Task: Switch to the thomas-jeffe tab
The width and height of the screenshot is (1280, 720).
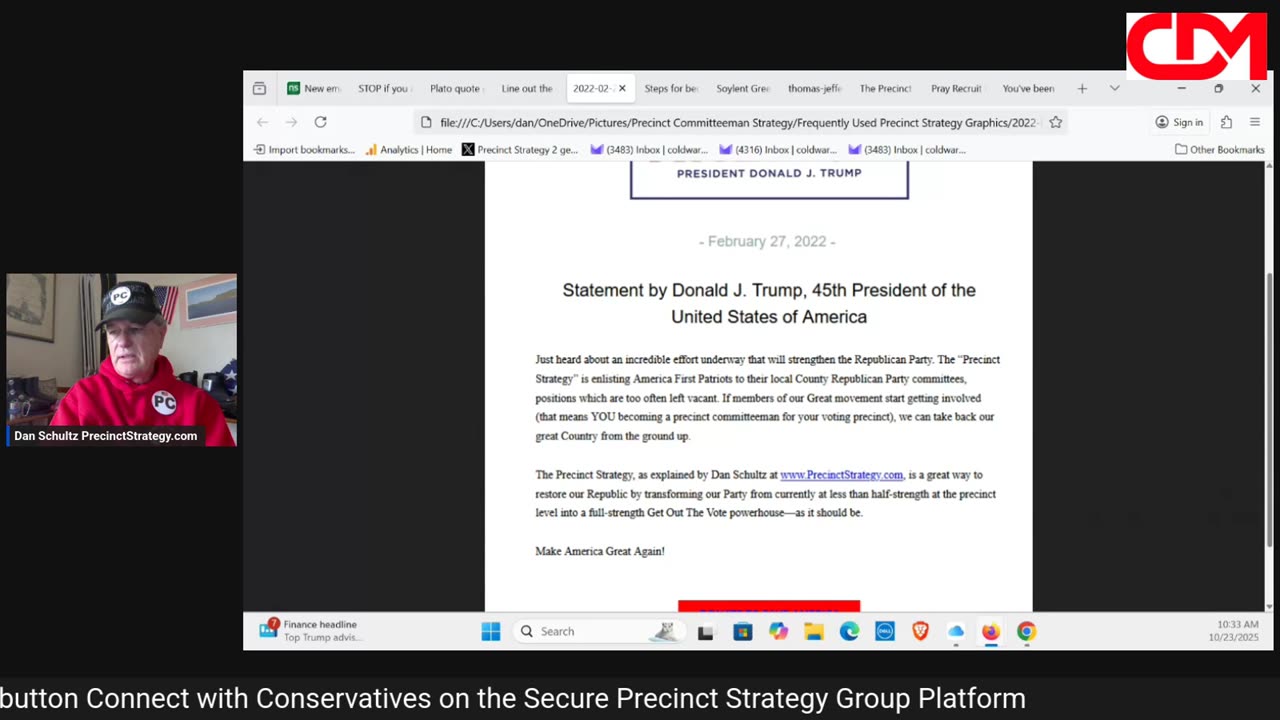Action: pos(814,88)
